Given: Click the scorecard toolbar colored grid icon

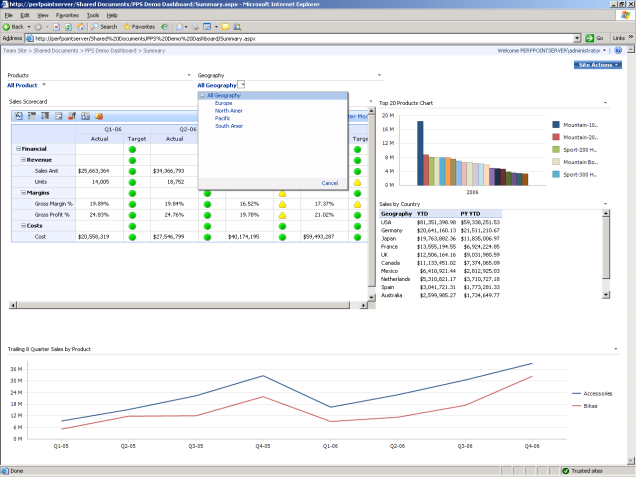Looking at the screenshot, I should pos(86,116).
